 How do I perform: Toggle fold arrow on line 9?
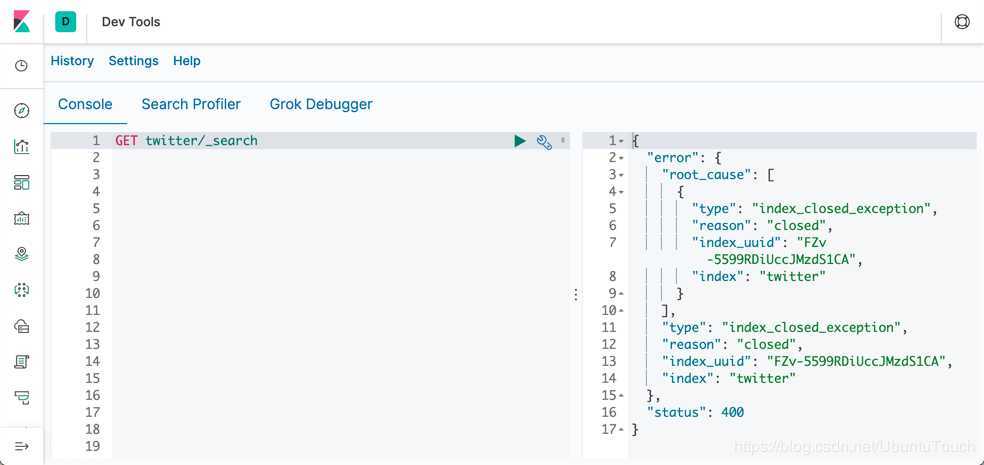tap(621, 294)
